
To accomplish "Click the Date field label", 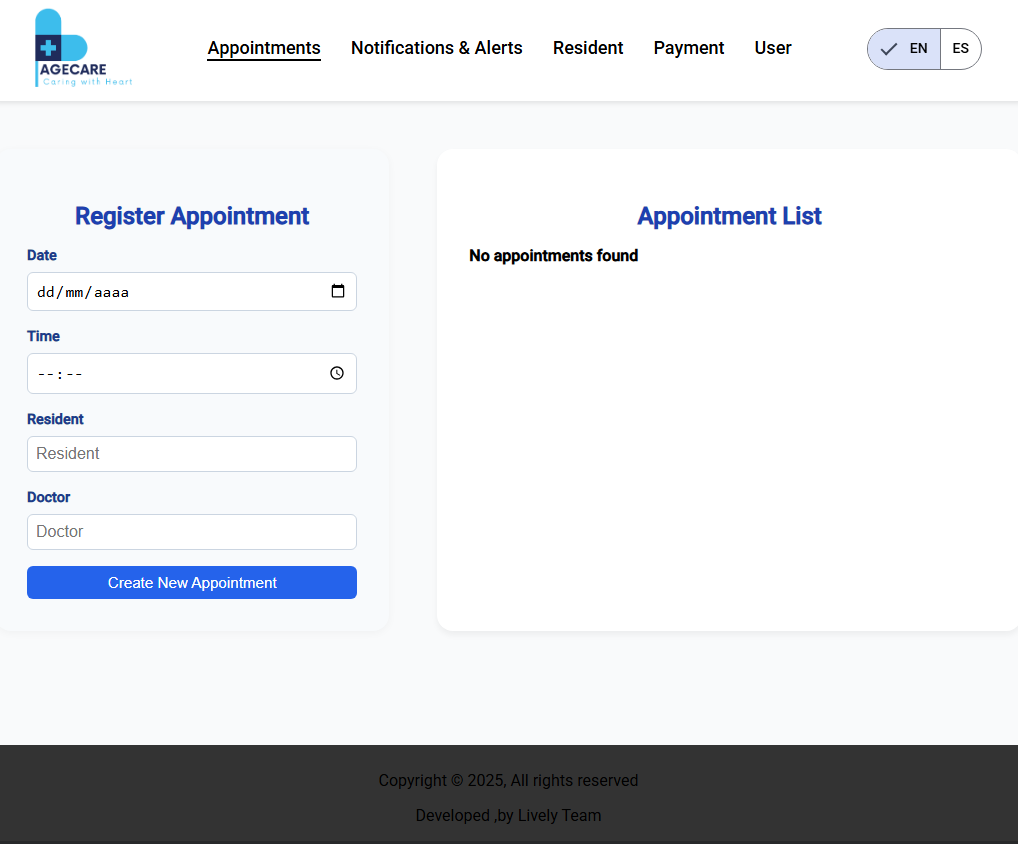I will coord(42,255).
